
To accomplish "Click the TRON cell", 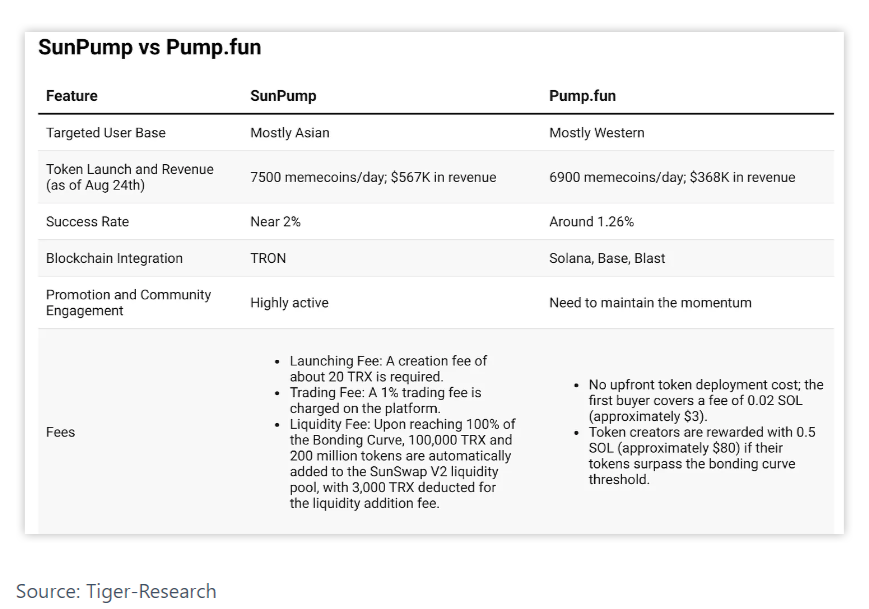I will click(268, 258).
